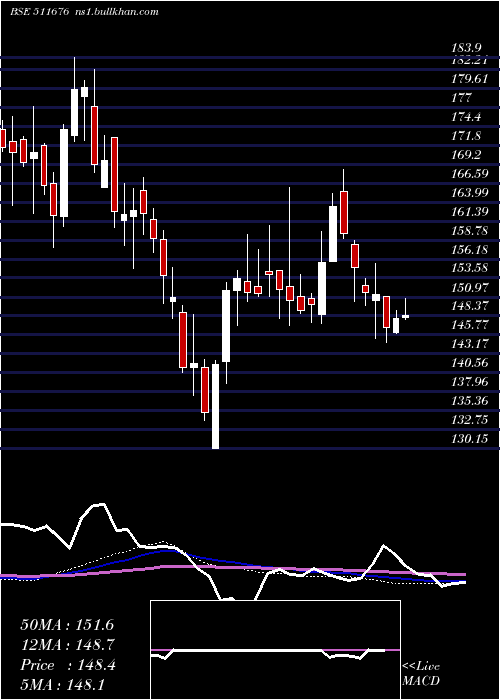Click inside the Live MACD inset chart

click(275, 650)
